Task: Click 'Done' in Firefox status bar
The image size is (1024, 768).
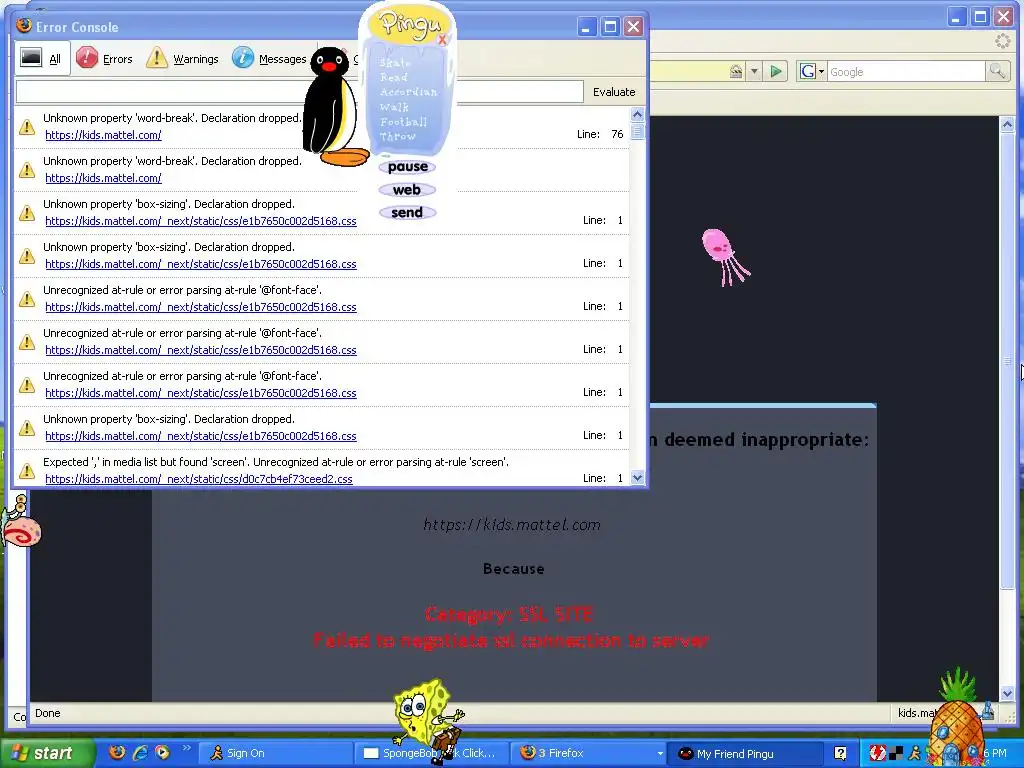Action: point(48,713)
